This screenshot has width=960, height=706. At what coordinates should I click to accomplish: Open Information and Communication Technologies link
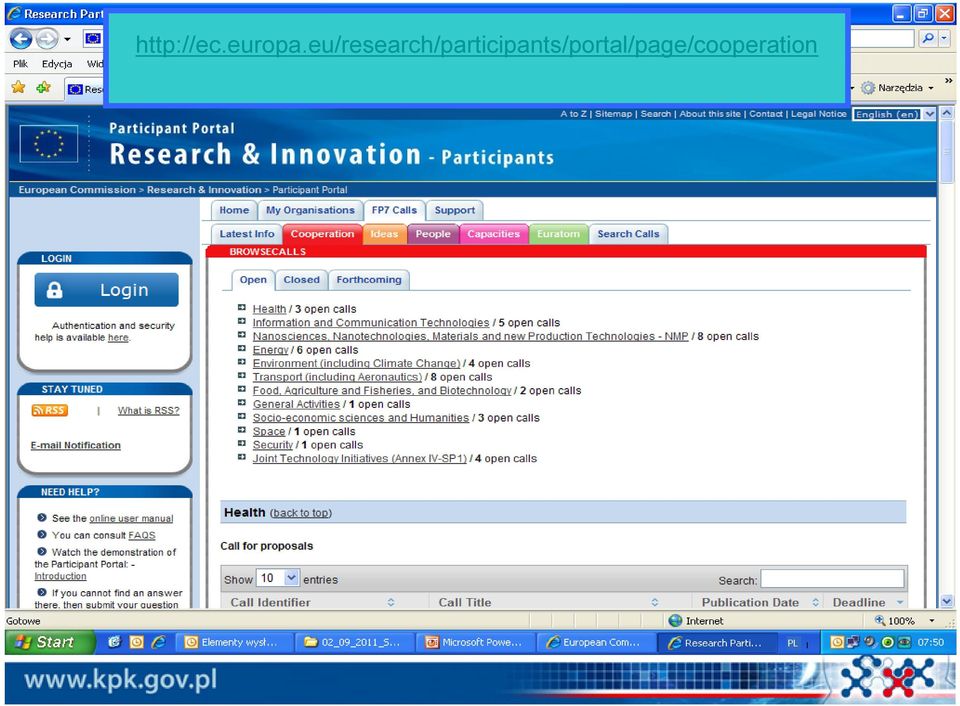pos(371,323)
